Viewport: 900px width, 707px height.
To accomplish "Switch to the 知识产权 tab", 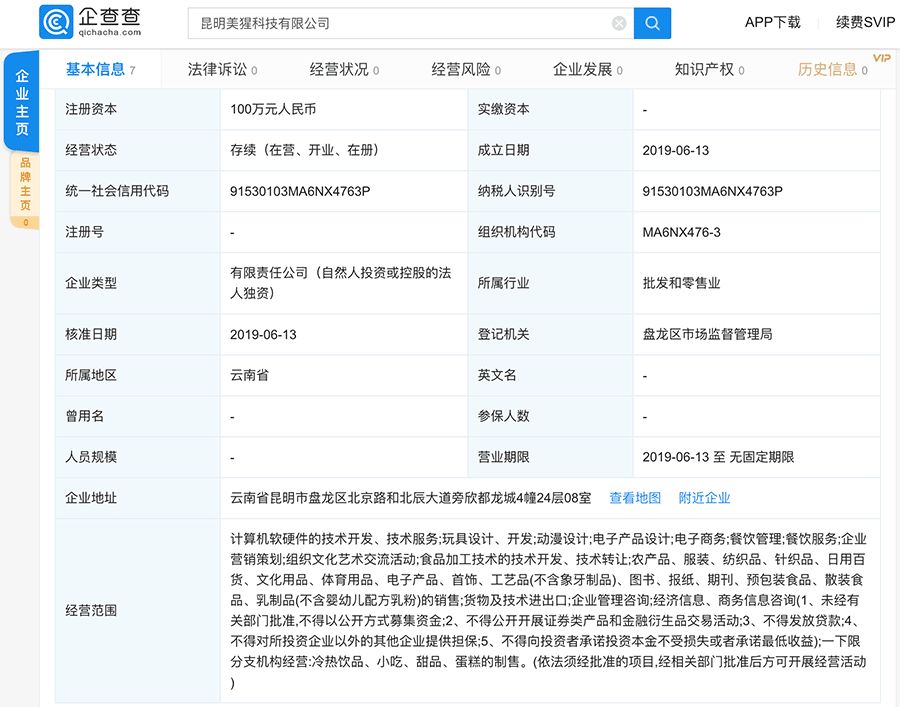I will tap(709, 69).
